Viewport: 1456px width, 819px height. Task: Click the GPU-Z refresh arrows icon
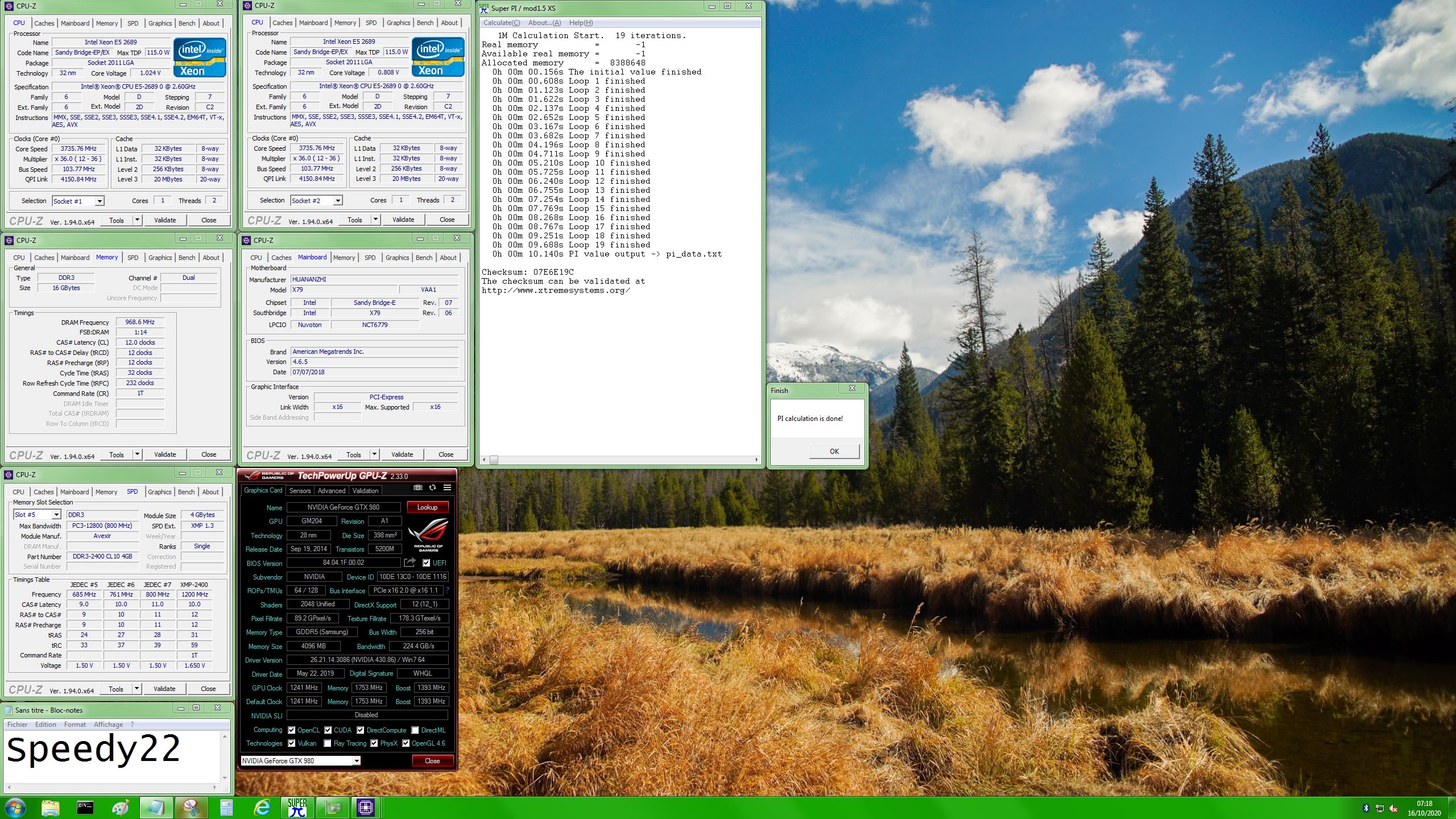point(432,488)
